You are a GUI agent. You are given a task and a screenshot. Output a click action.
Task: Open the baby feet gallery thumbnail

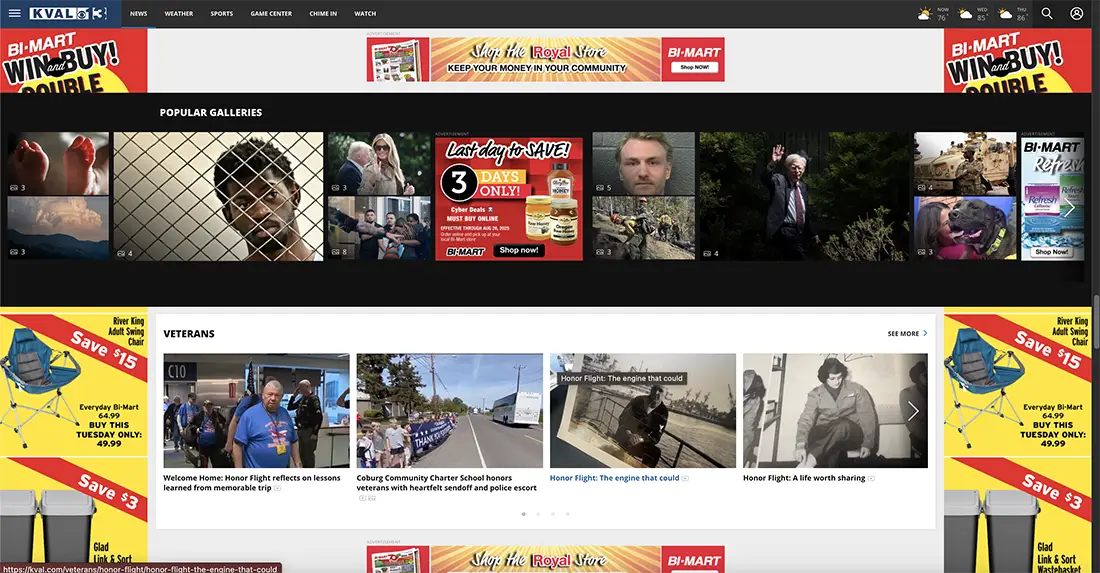click(58, 163)
